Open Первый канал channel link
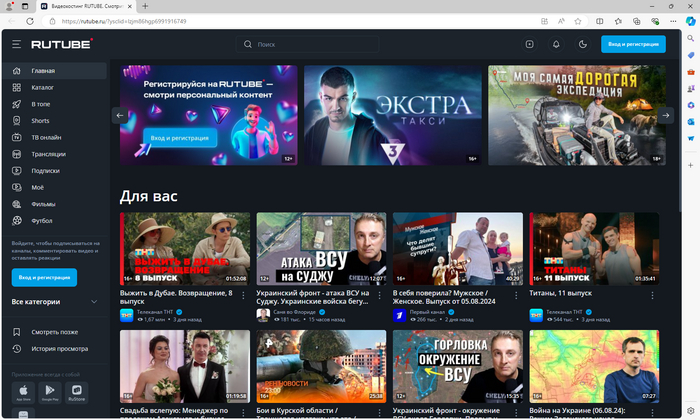700x420 pixels. point(427,312)
